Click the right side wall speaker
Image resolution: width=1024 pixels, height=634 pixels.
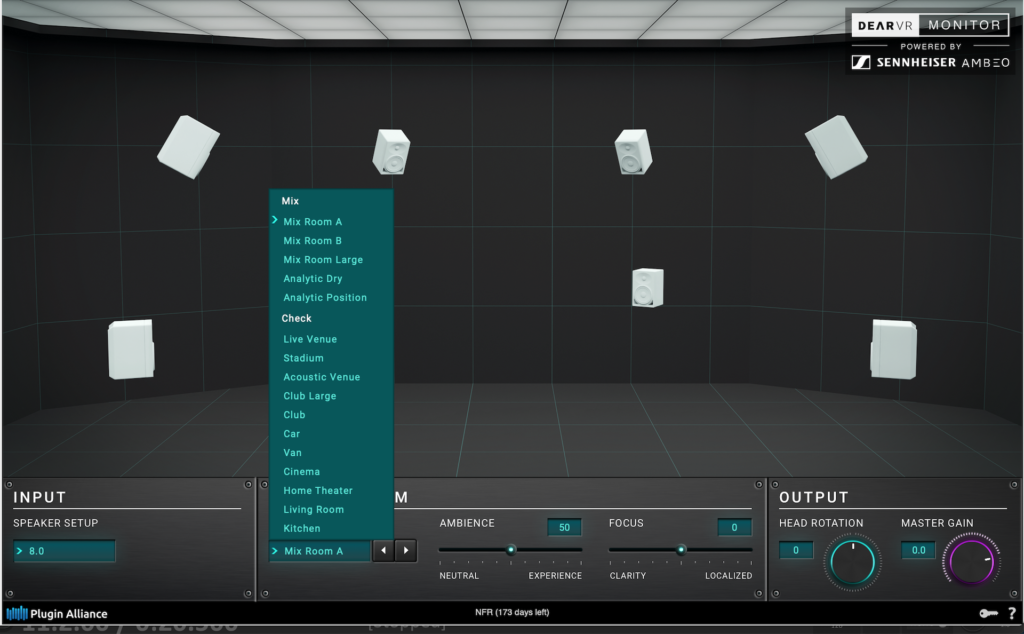point(893,348)
